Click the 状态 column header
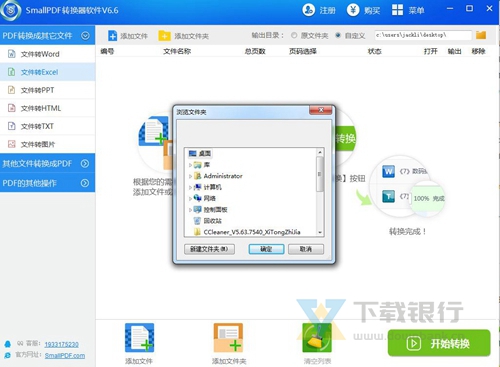500x367 pixels. point(374,51)
